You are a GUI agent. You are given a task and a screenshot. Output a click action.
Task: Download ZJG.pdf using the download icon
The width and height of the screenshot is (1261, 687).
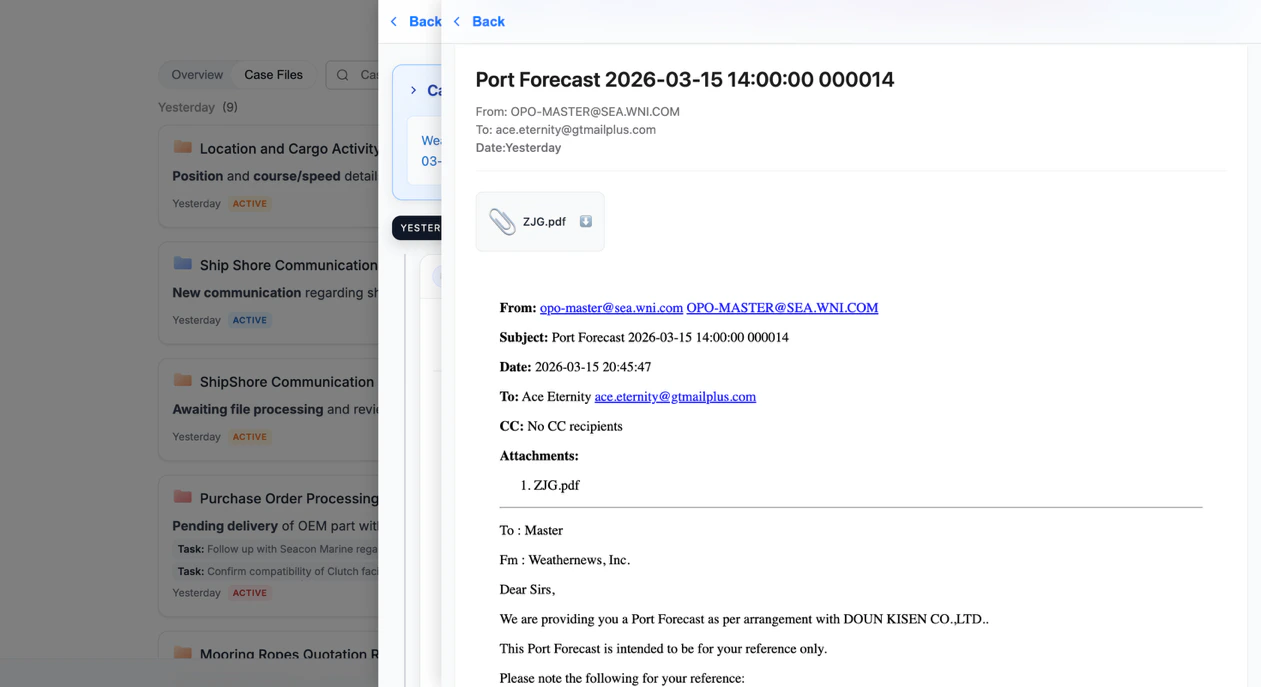point(585,221)
